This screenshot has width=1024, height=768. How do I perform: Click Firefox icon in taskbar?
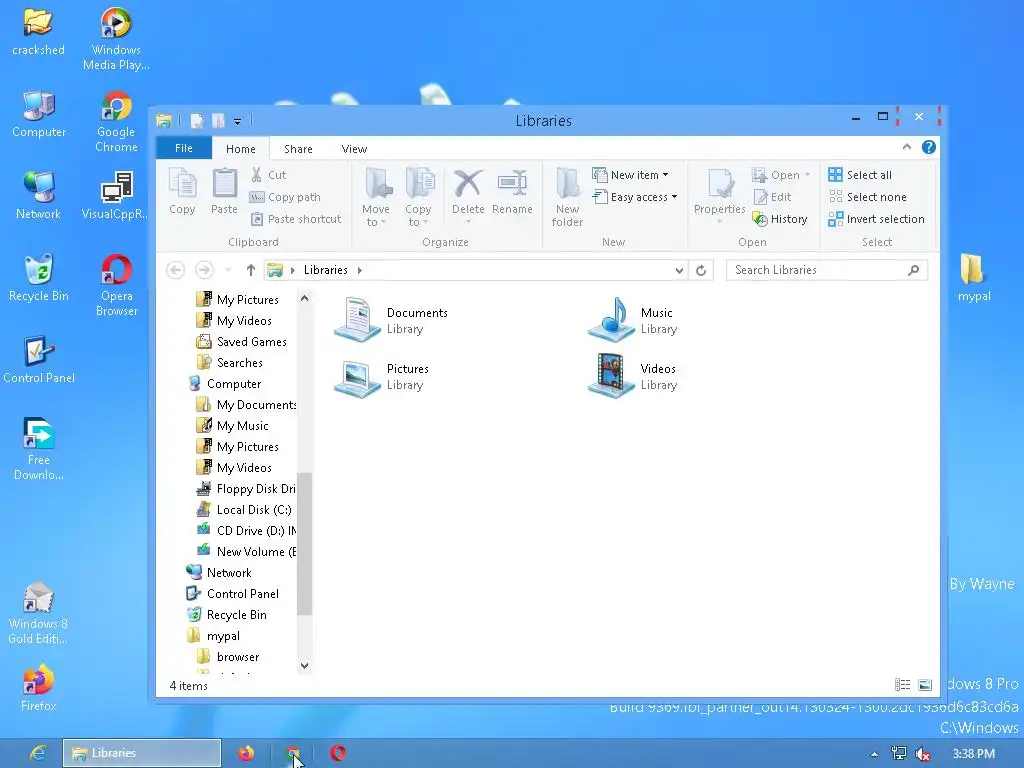tap(246, 753)
